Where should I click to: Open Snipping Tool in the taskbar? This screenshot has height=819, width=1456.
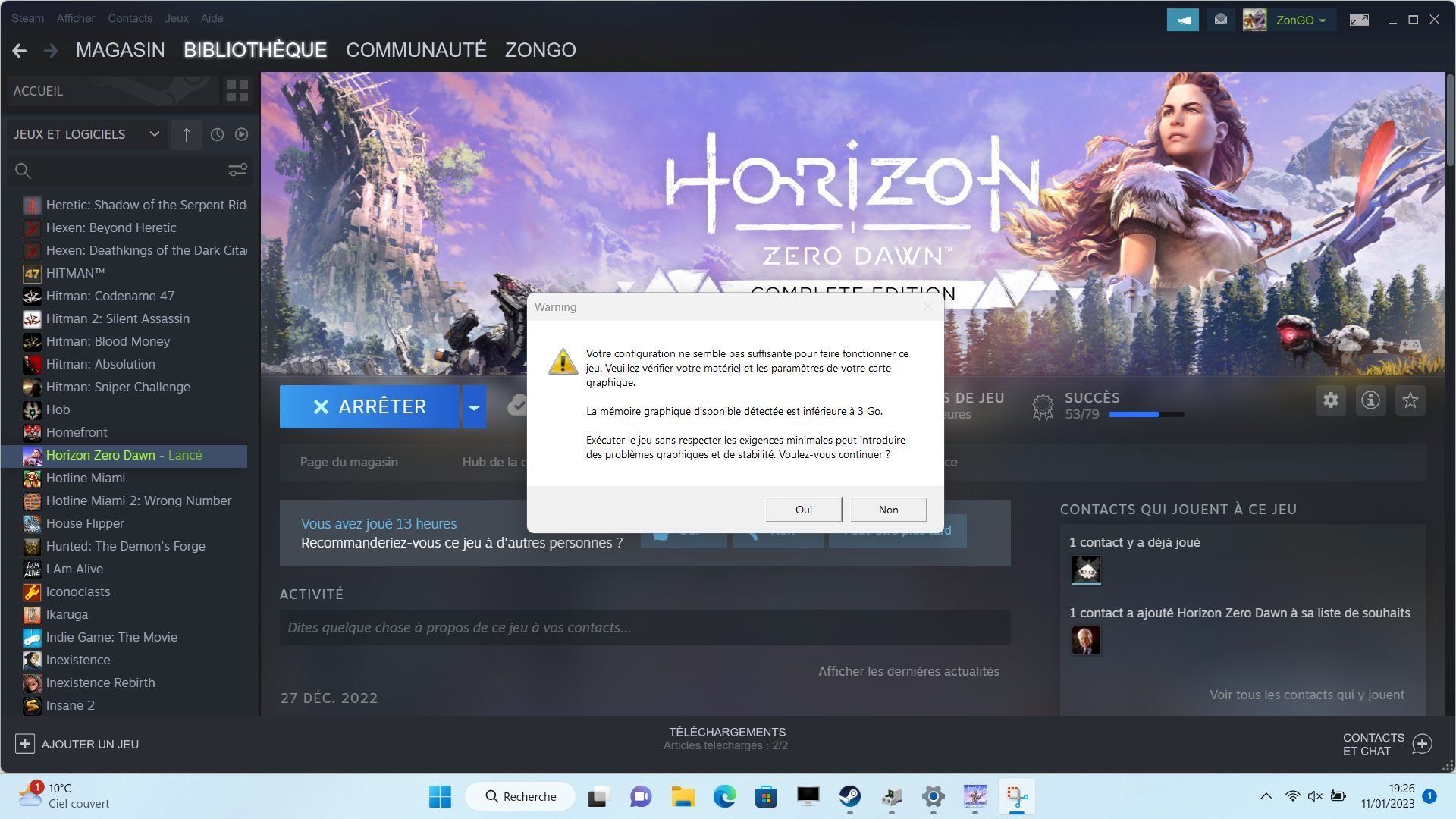coord(1017,796)
